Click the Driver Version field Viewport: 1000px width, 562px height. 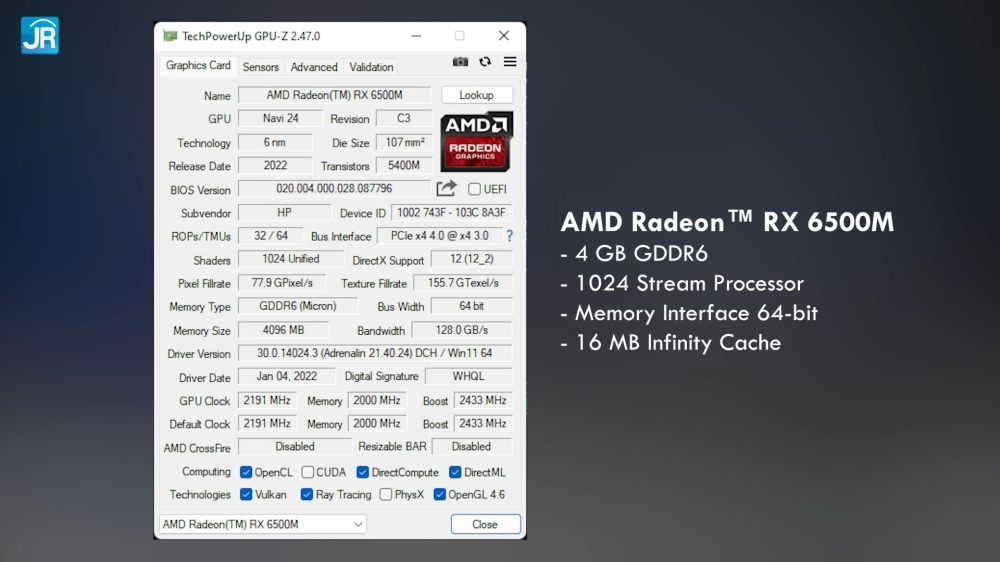coord(375,354)
